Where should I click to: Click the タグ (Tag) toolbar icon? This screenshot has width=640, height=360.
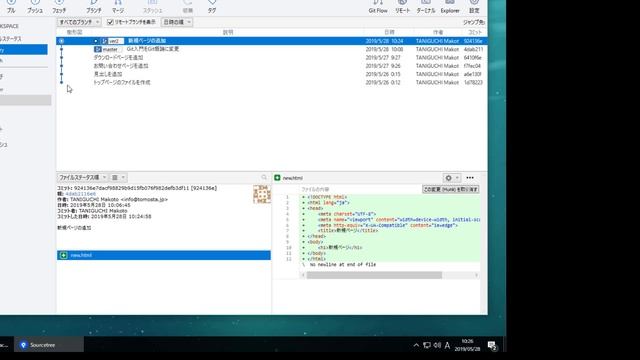pyautogui.click(x=211, y=7)
